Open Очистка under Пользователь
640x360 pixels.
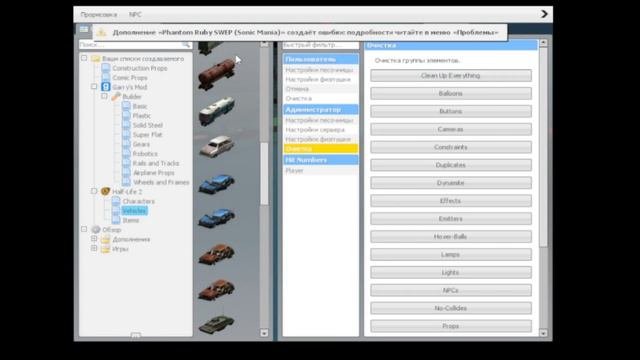(321, 98)
